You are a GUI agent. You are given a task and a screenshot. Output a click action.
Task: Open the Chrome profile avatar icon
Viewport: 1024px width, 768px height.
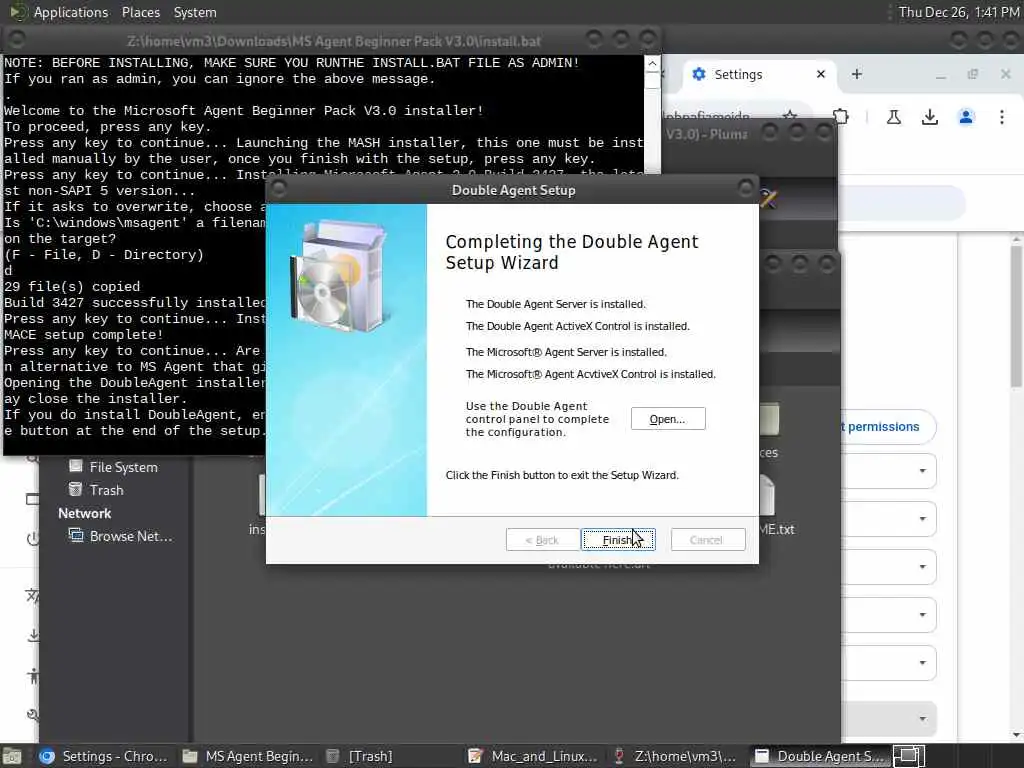pyautogui.click(x=966, y=117)
